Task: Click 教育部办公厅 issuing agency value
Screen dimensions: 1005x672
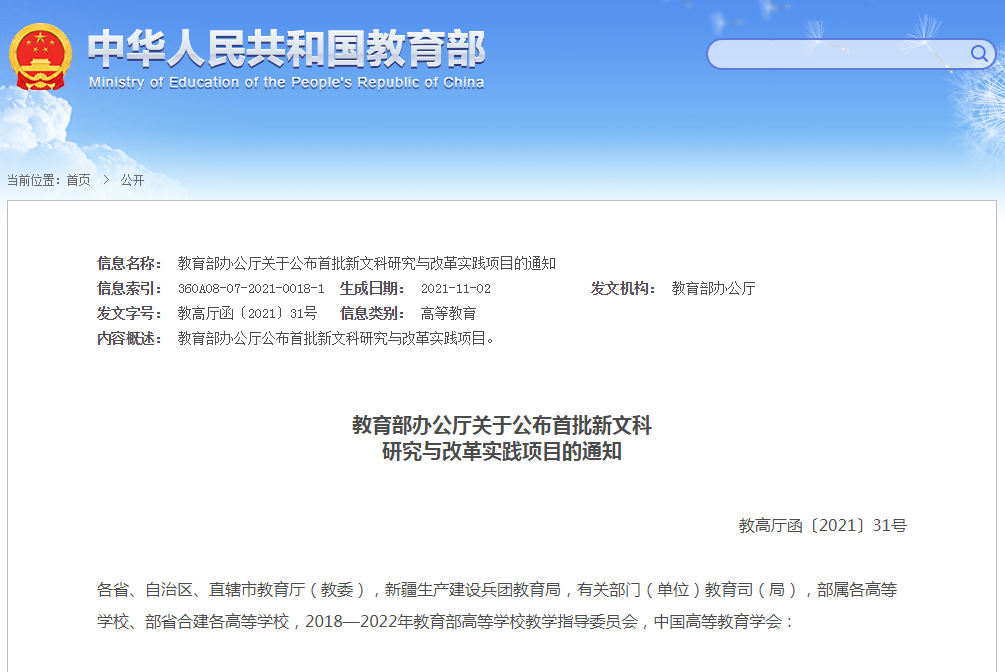Action: tap(713, 289)
